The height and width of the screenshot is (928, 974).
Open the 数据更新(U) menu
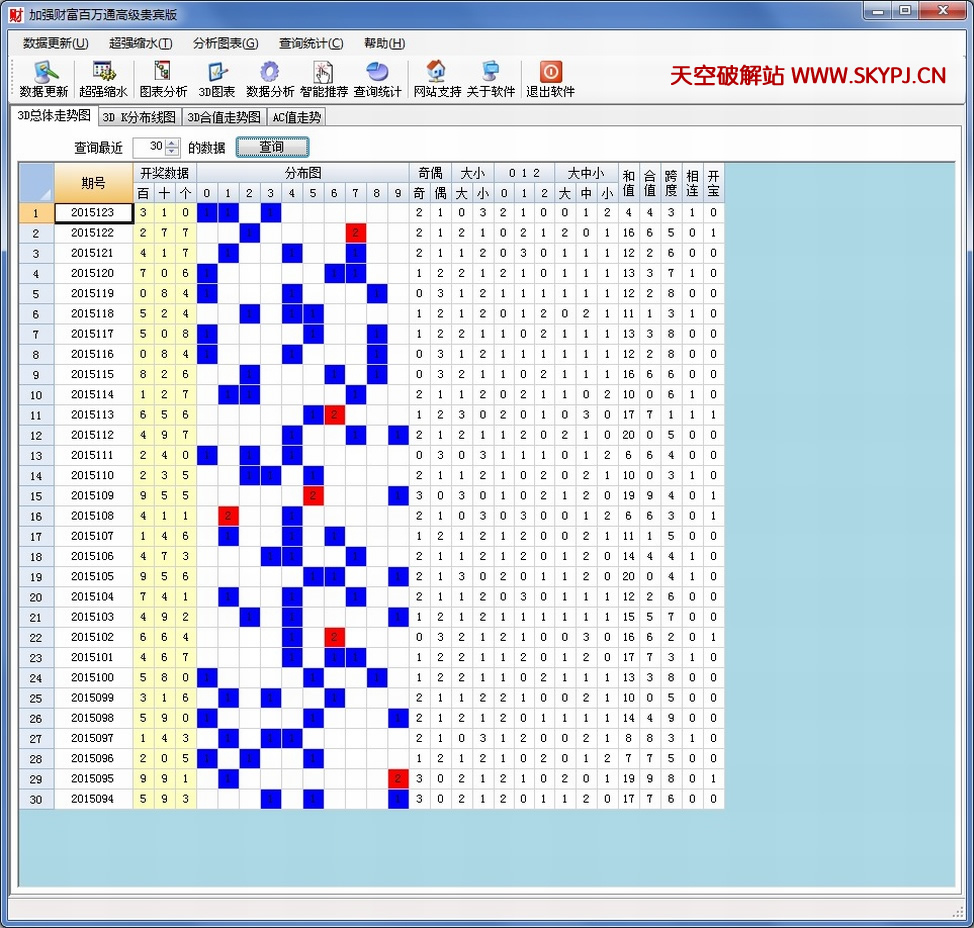(x=55, y=43)
